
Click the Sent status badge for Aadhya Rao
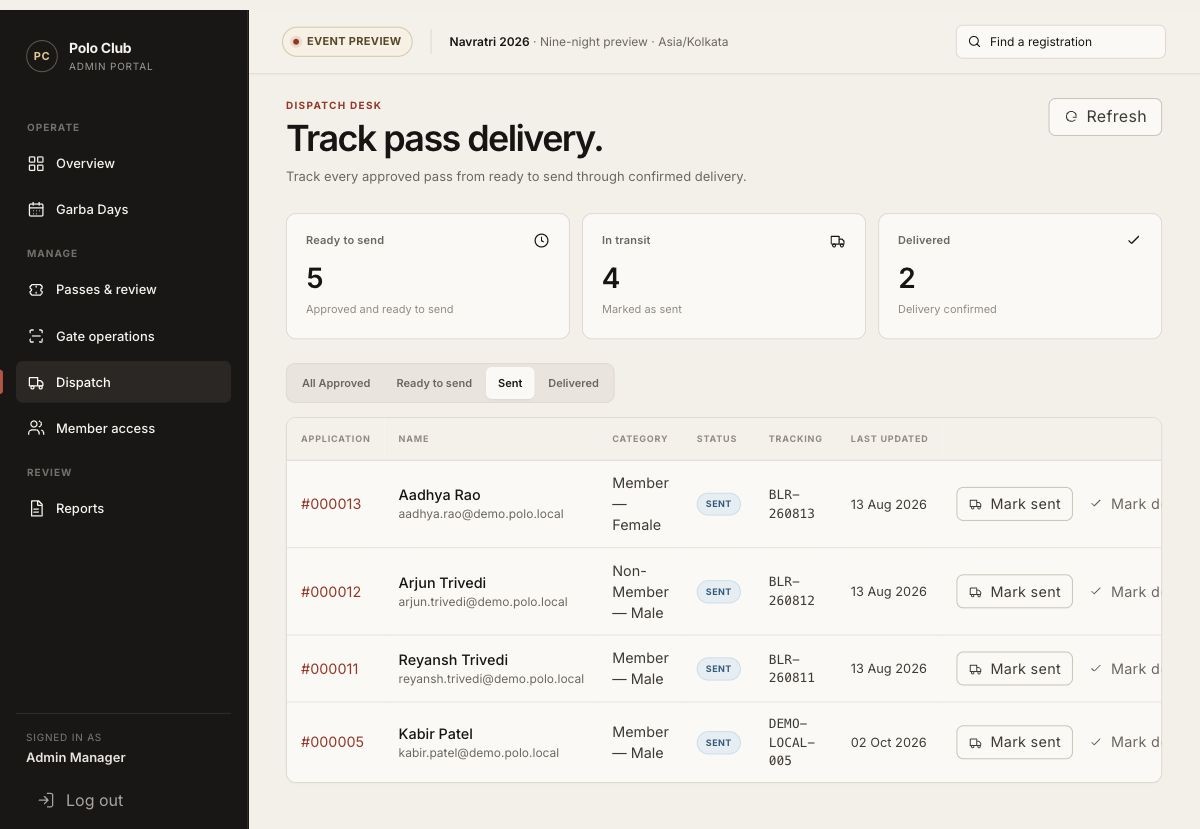[x=719, y=504]
